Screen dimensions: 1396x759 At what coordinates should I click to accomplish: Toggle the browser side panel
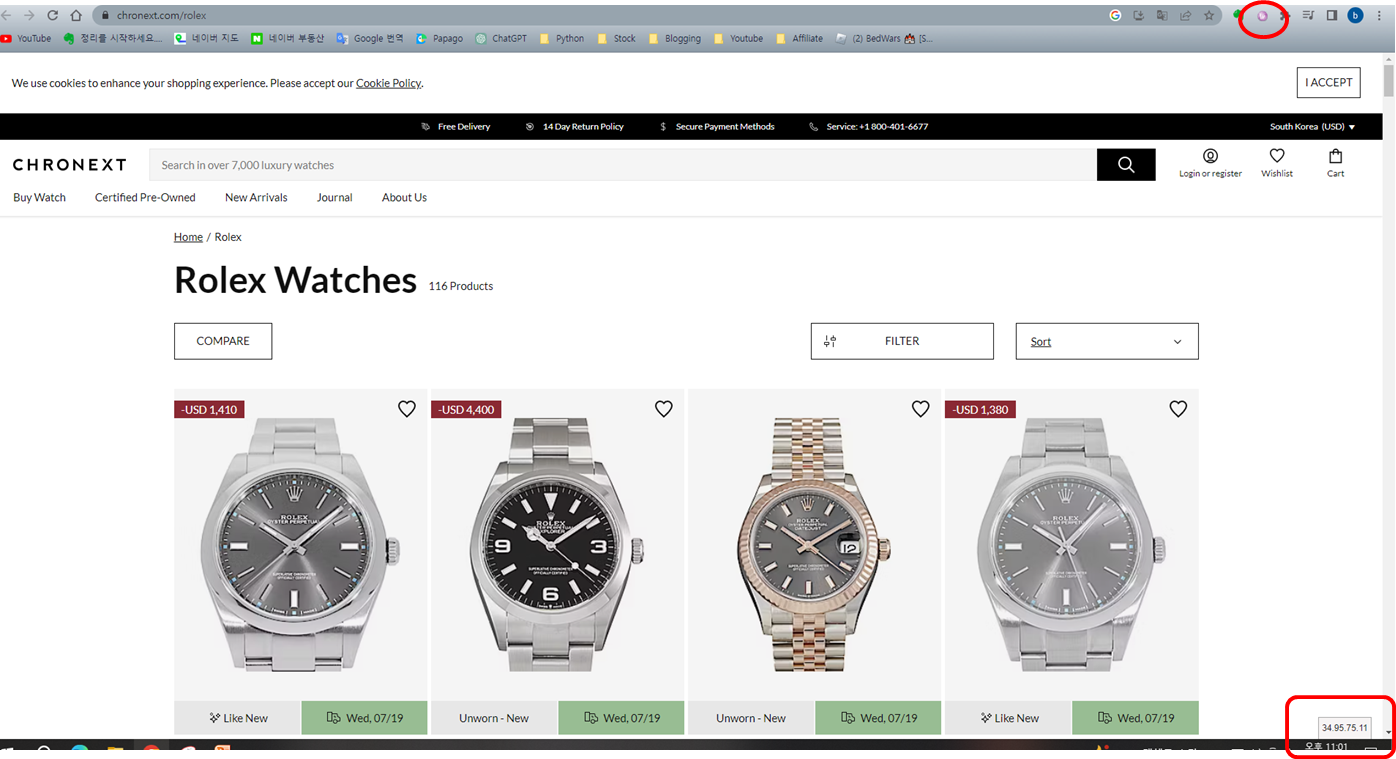1332,16
